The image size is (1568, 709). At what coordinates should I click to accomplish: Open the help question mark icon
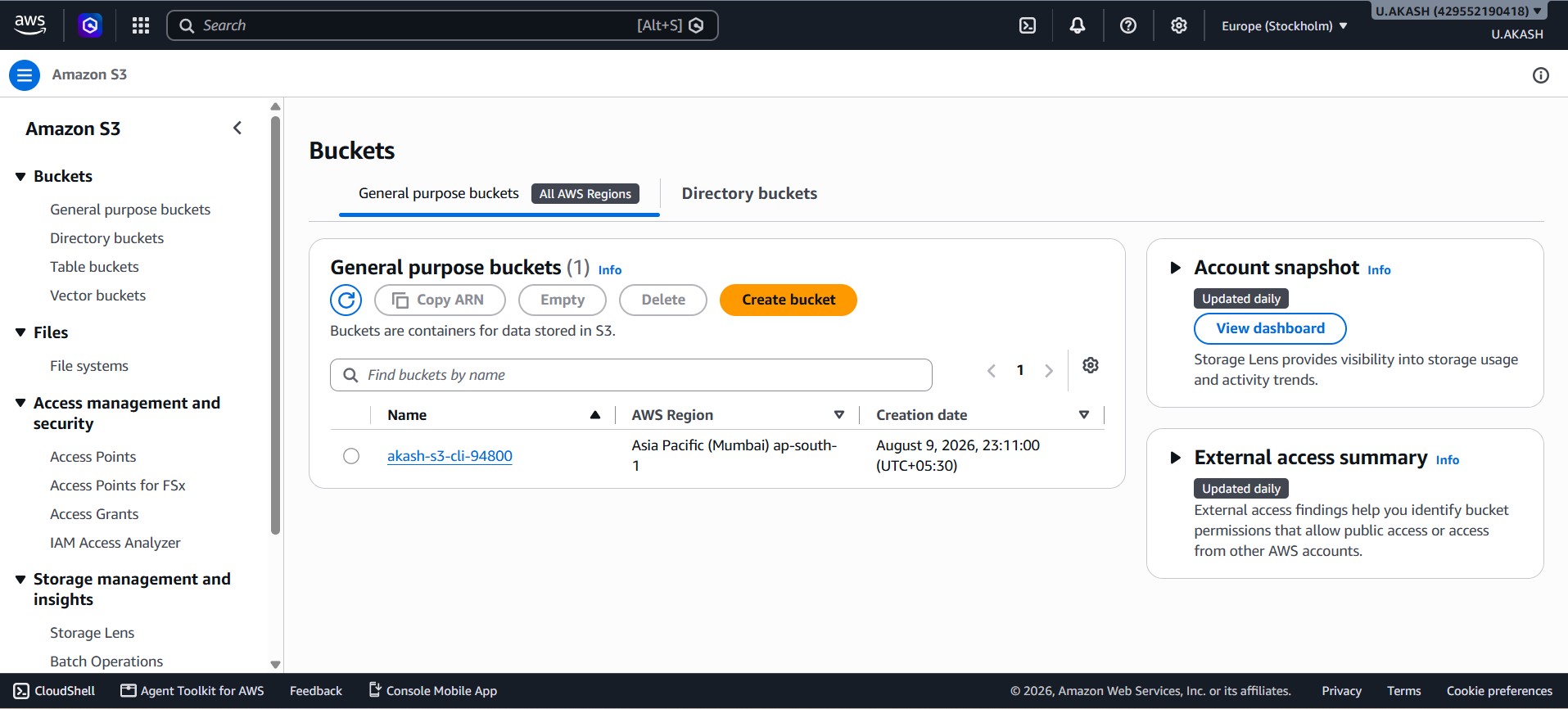pyautogui.click(x=1128, y=25)
